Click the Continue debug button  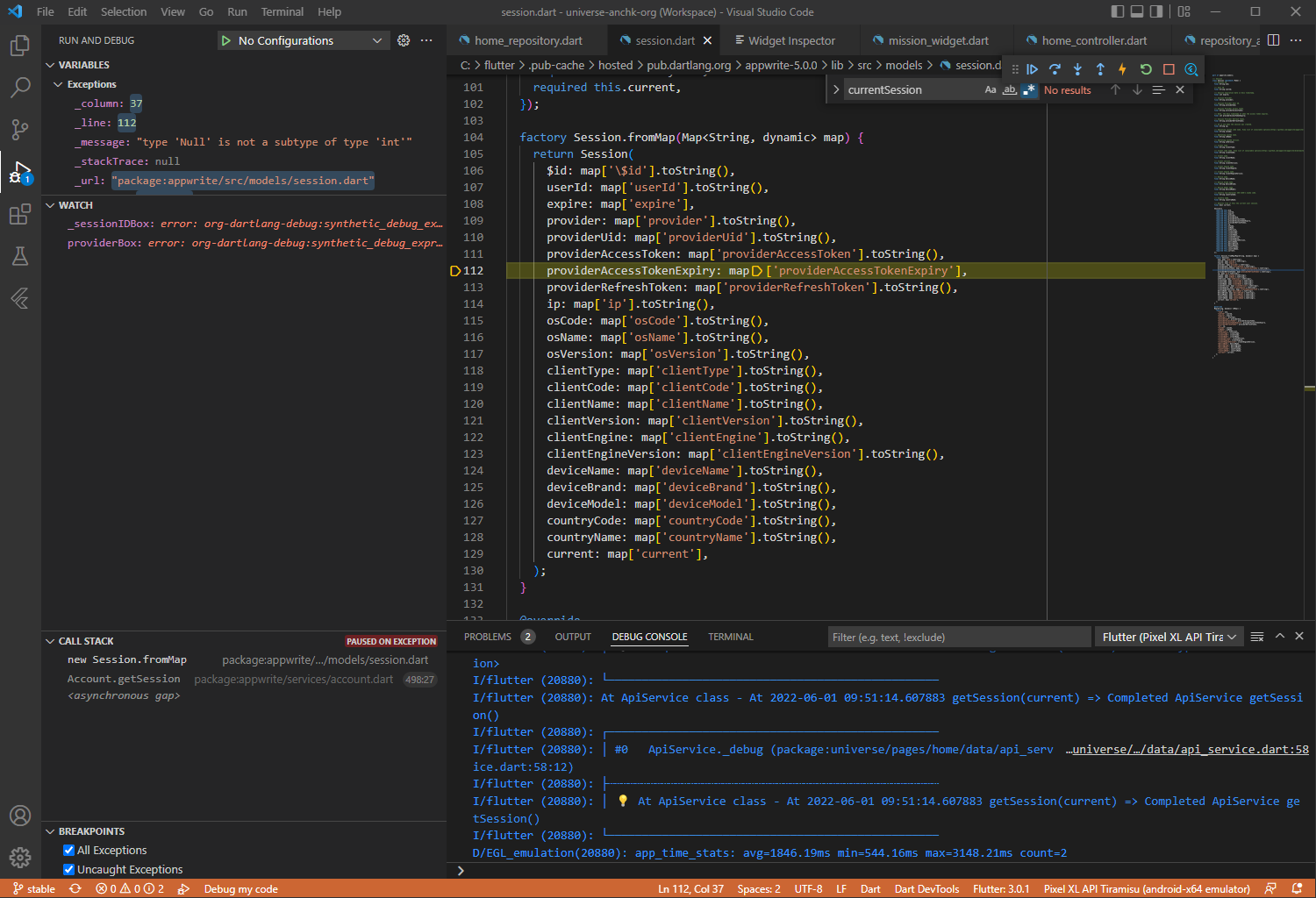[x=1033, y=69]
